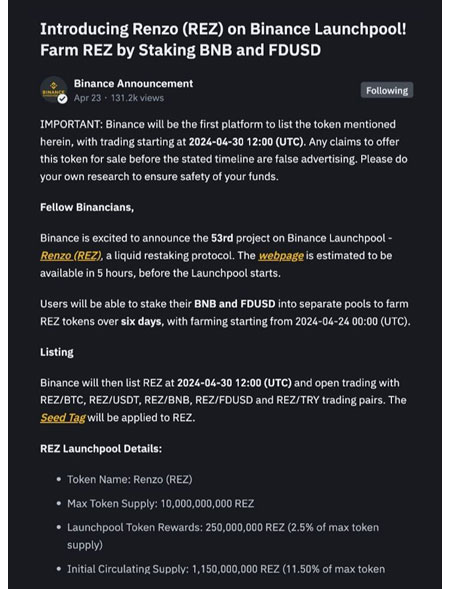Screen dimensions: 450x589
Task: Select the Max Token Supply bullet item
Action: click(160, 504)
